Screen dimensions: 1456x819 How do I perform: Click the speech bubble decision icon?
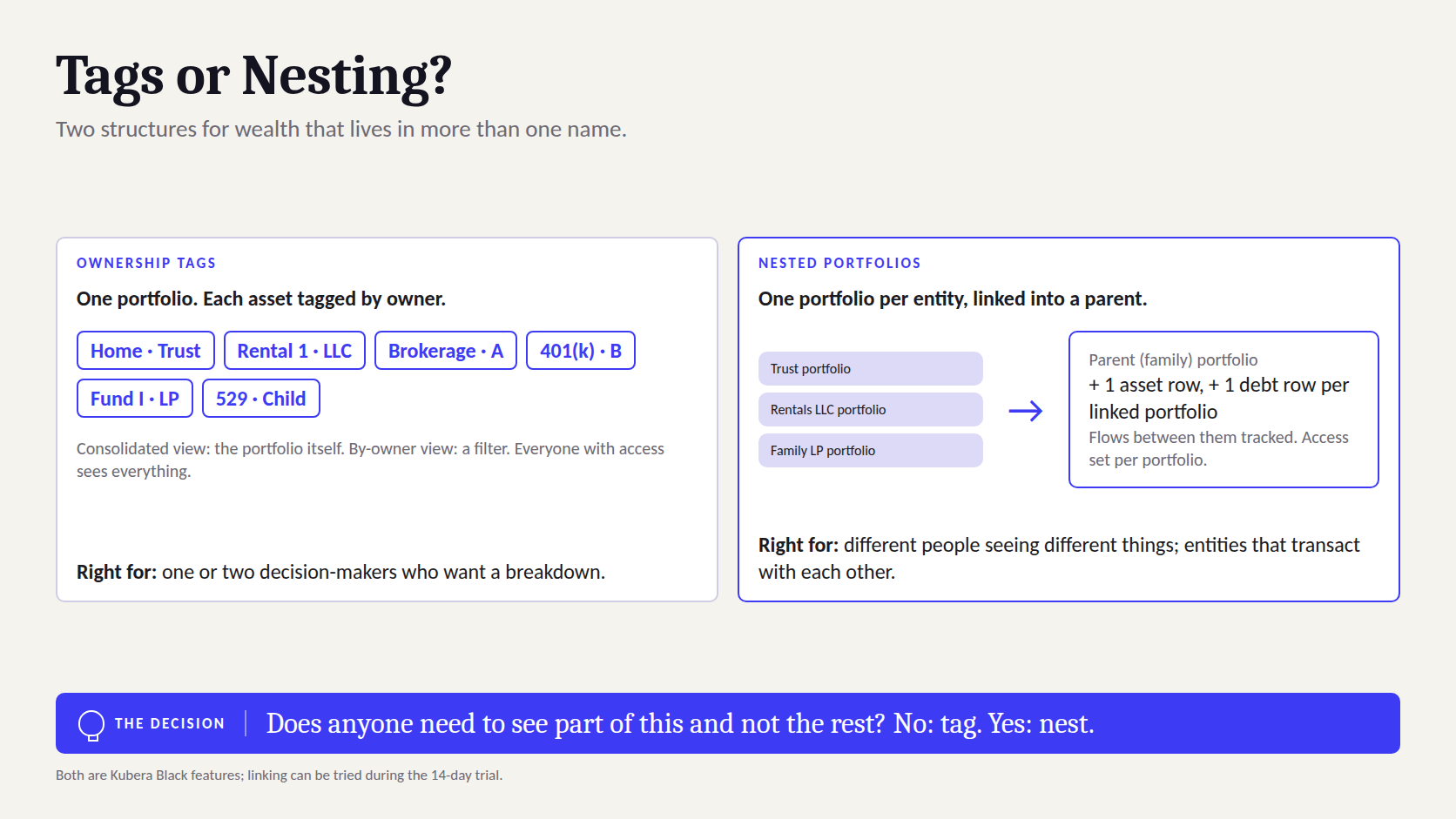click(91, 724)
